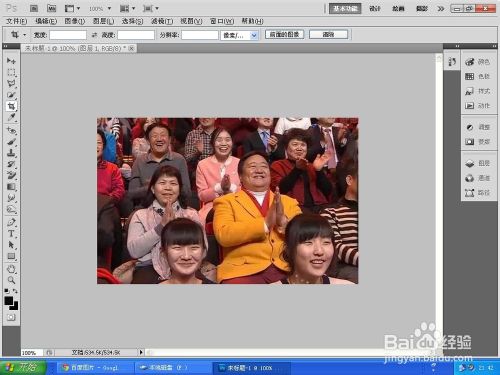Select the Lasso tool

click(11, 83)
